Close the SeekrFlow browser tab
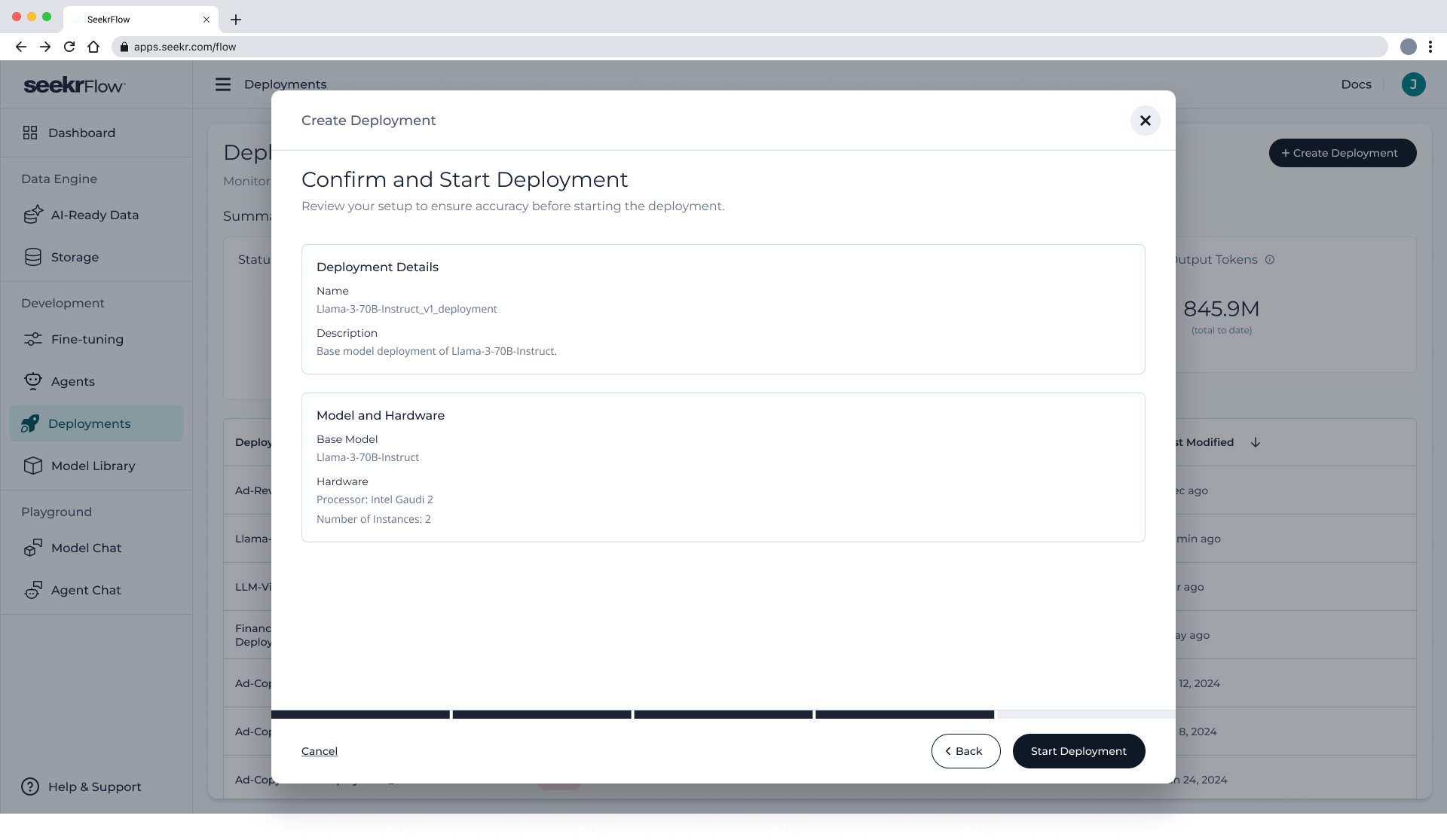Viewport: 1447px width, 840px height. pos(206,20)
